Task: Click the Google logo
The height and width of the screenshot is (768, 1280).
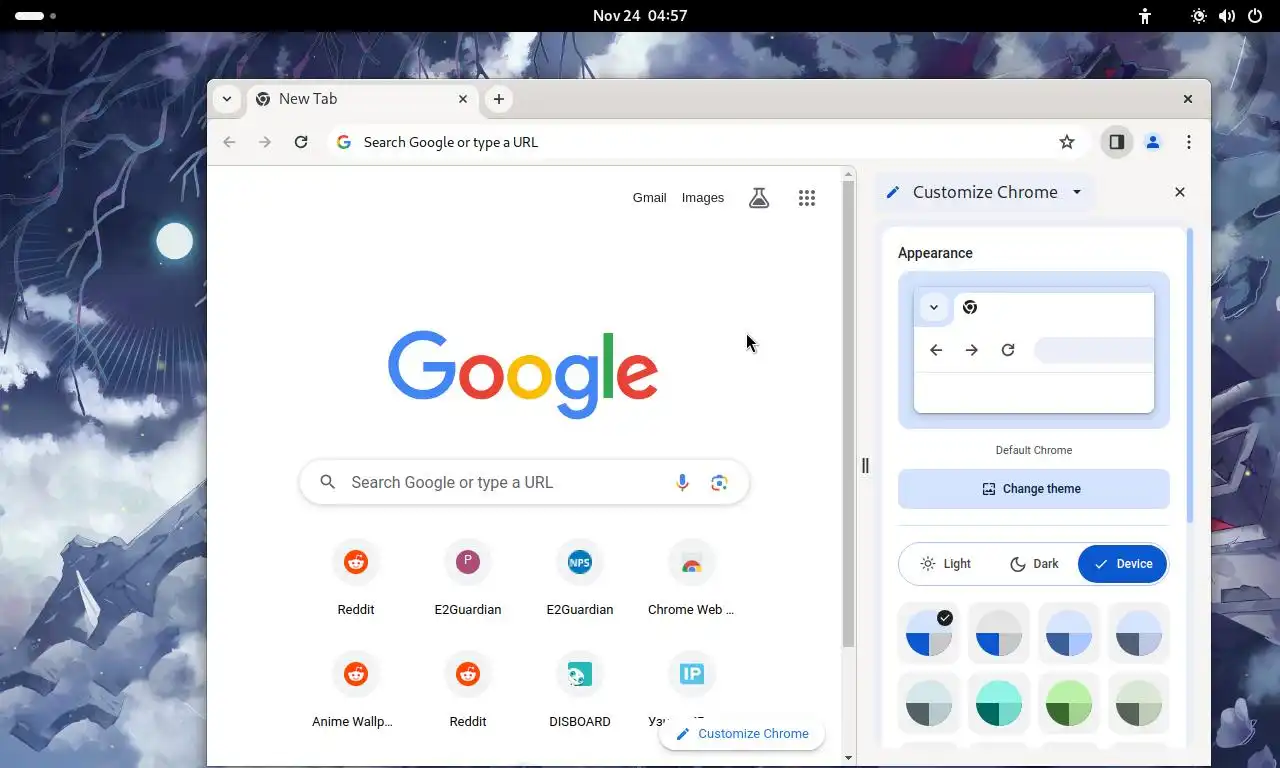Action: click(x=523, y=374)
